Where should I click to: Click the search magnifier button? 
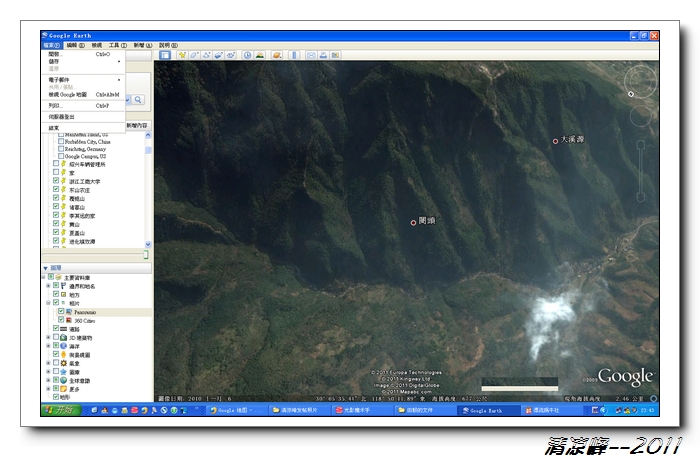138,100
